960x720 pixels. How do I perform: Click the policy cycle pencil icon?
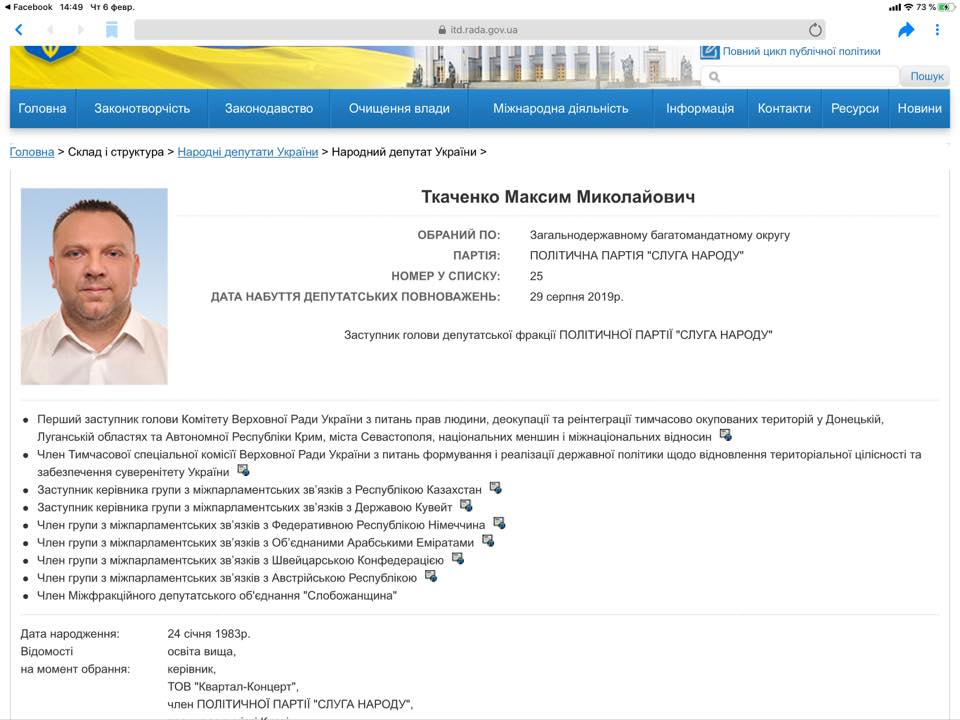(710, 51)
